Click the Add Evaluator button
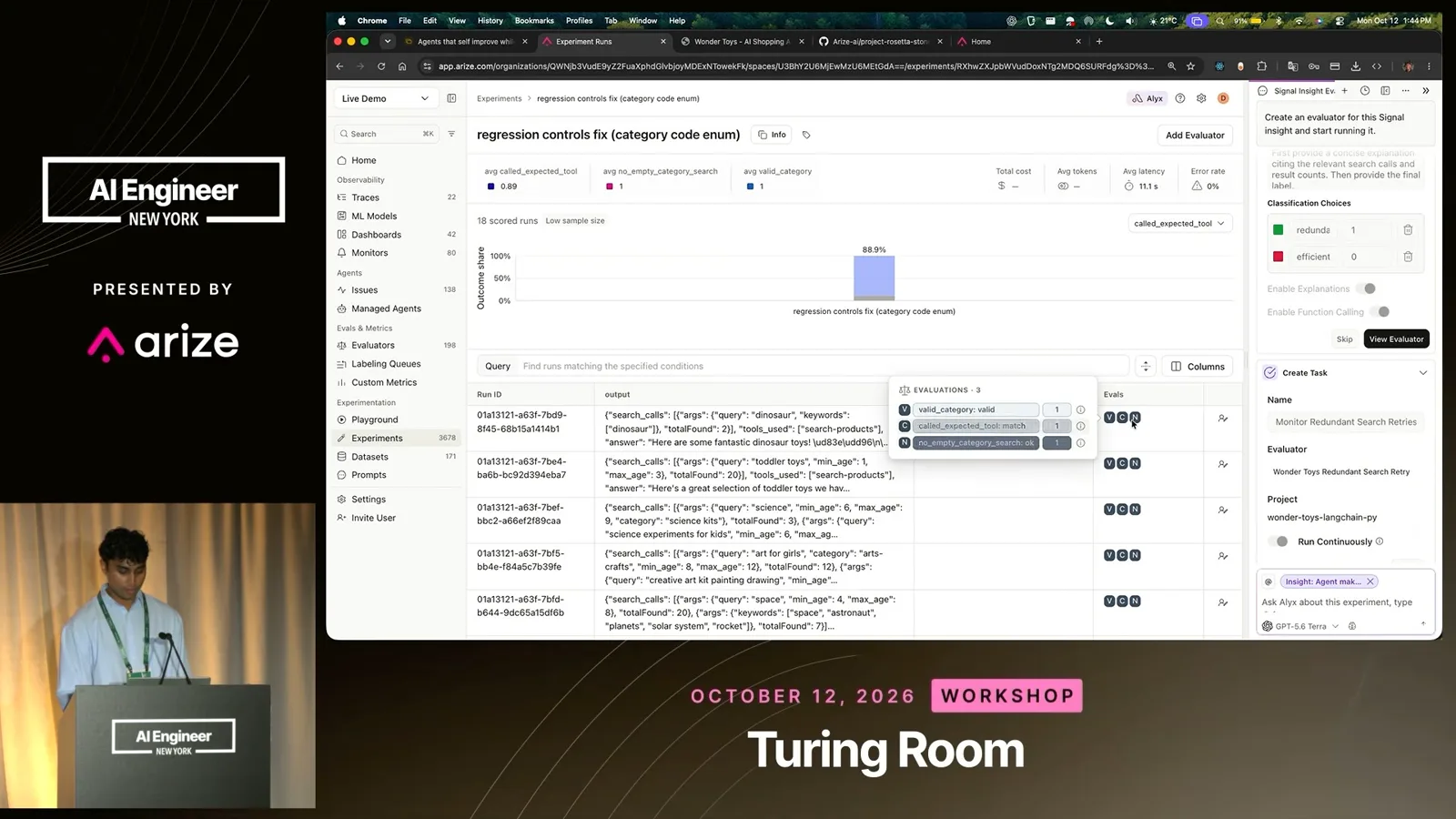The image size is (1456, 819). pos(1195,135)
